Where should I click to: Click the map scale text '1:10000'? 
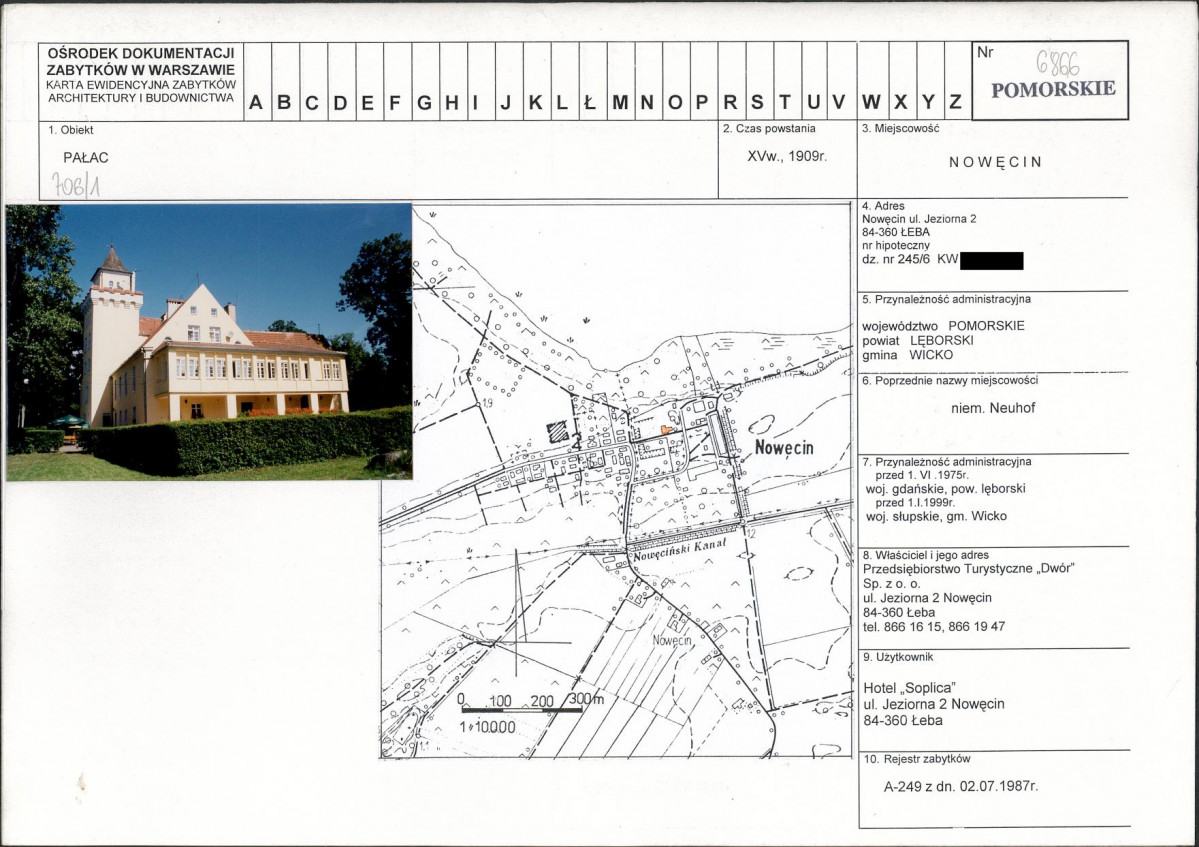[487, 727]
